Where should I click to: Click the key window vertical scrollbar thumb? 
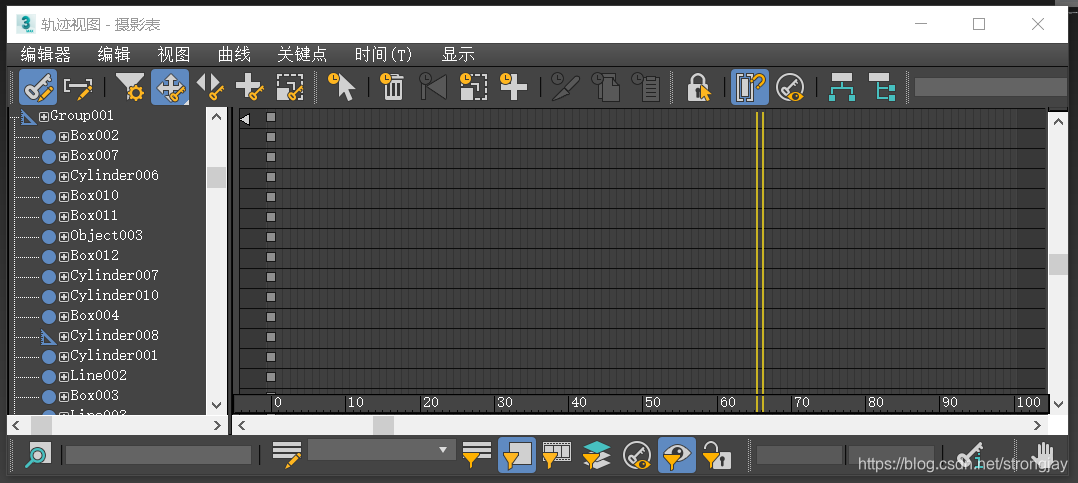click(1057, 264)
